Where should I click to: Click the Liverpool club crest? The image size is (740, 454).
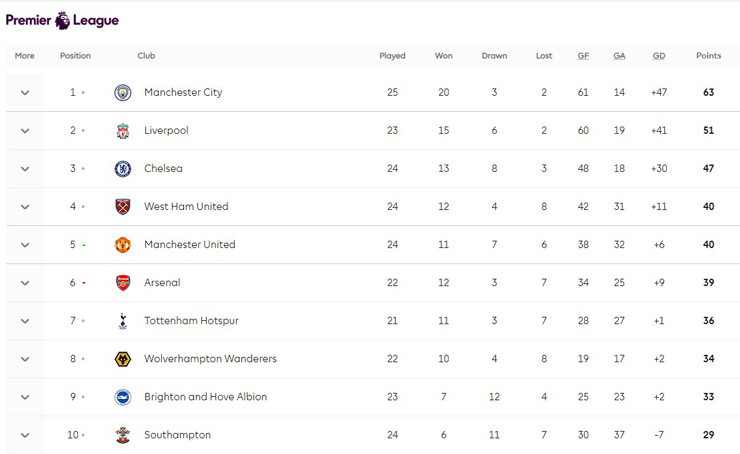[123, 131]
